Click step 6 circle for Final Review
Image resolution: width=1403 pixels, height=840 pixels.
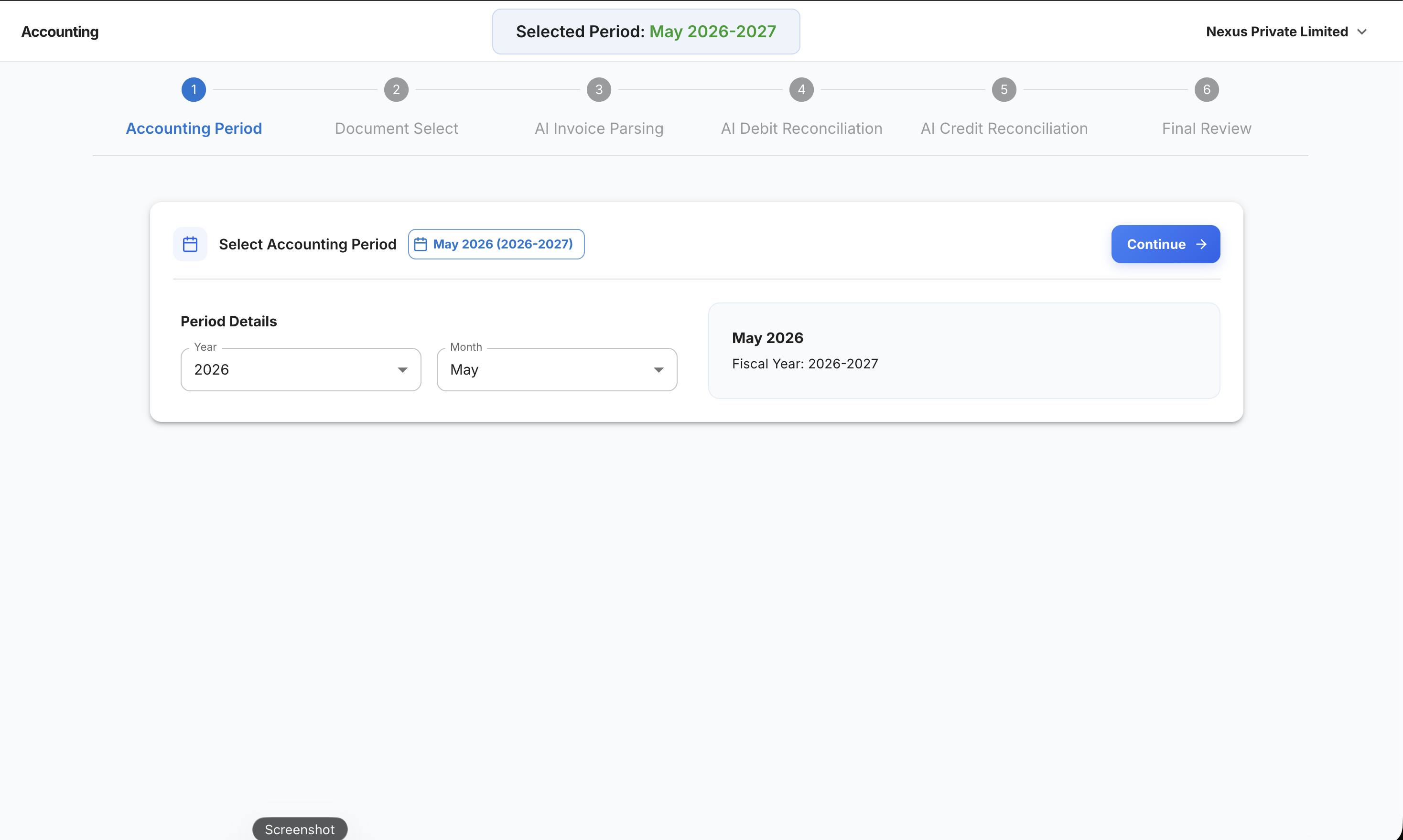(1207, 89)
